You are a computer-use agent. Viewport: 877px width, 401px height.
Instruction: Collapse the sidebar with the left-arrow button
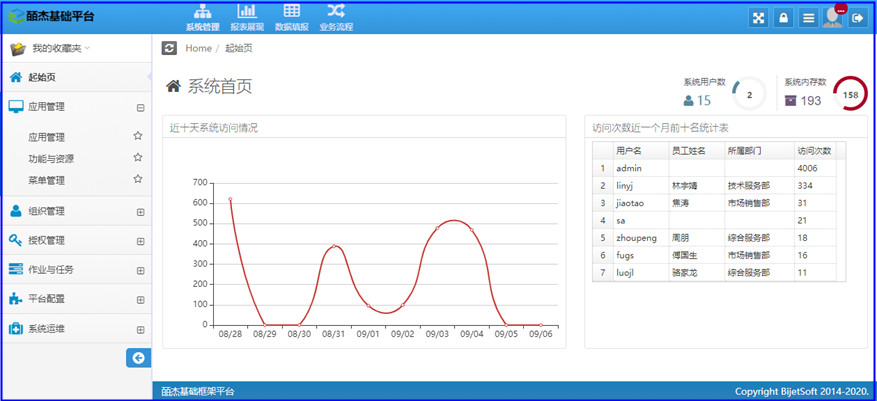pyautogui.click(x=138, y=357)
